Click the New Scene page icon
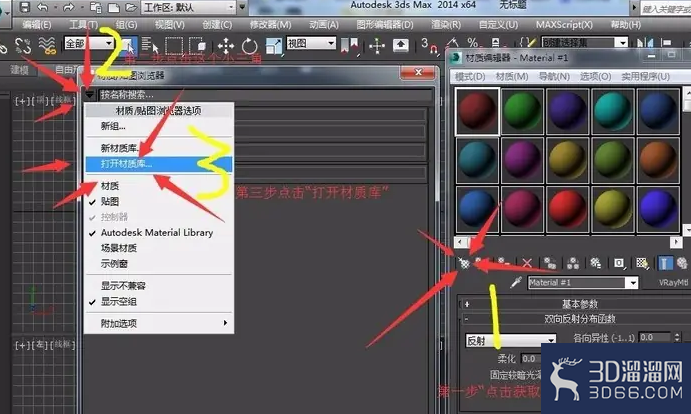 114,7
